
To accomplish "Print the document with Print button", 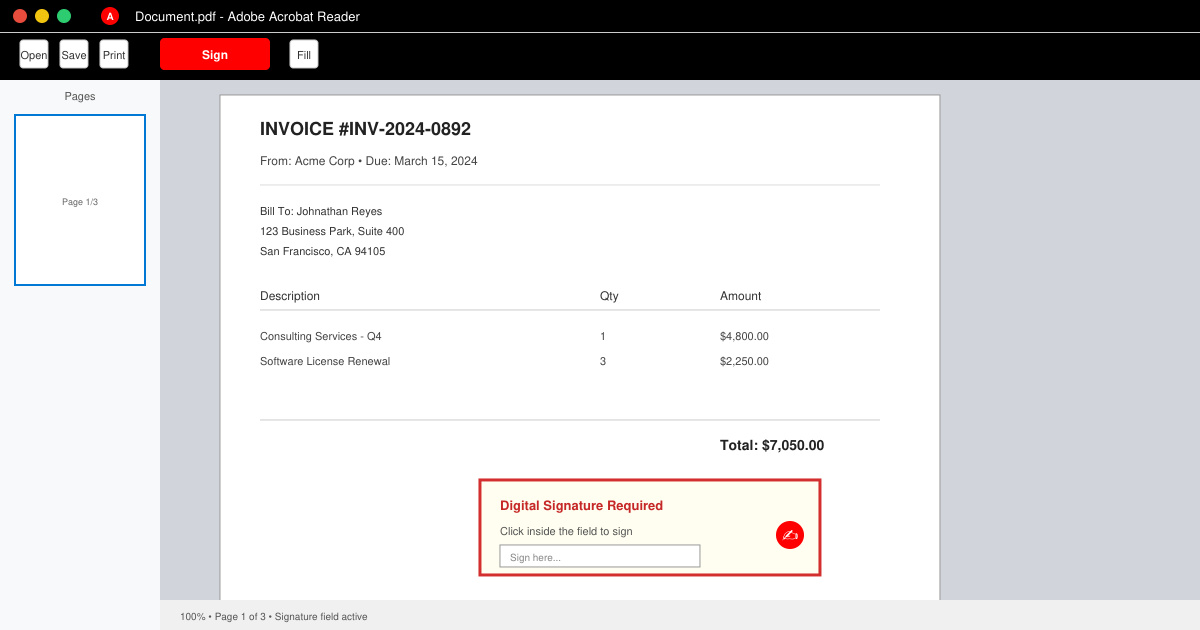I will pyautogui.click(x=114, y=55).
